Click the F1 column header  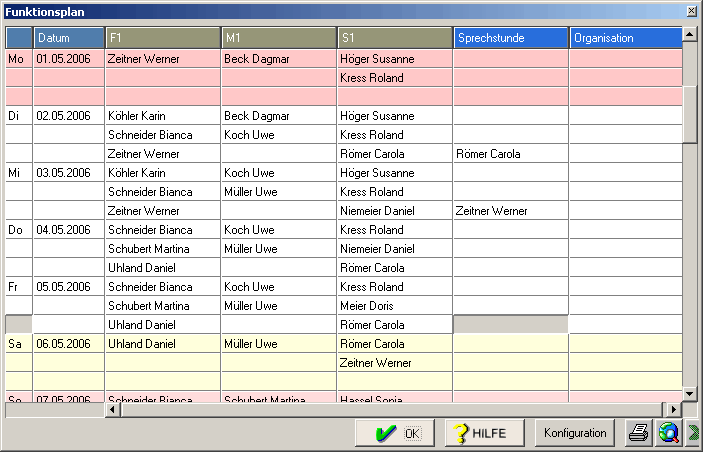pos(163,38)
